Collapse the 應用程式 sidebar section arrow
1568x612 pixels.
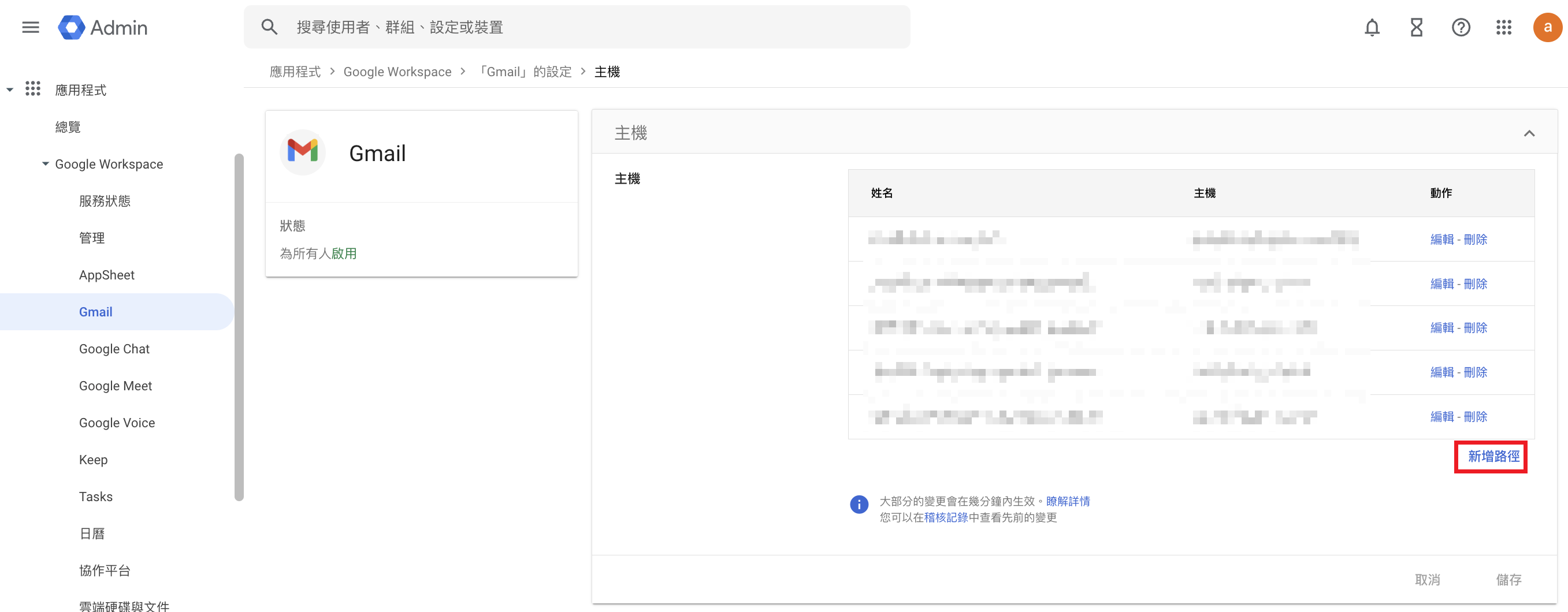tap(10, 90)
